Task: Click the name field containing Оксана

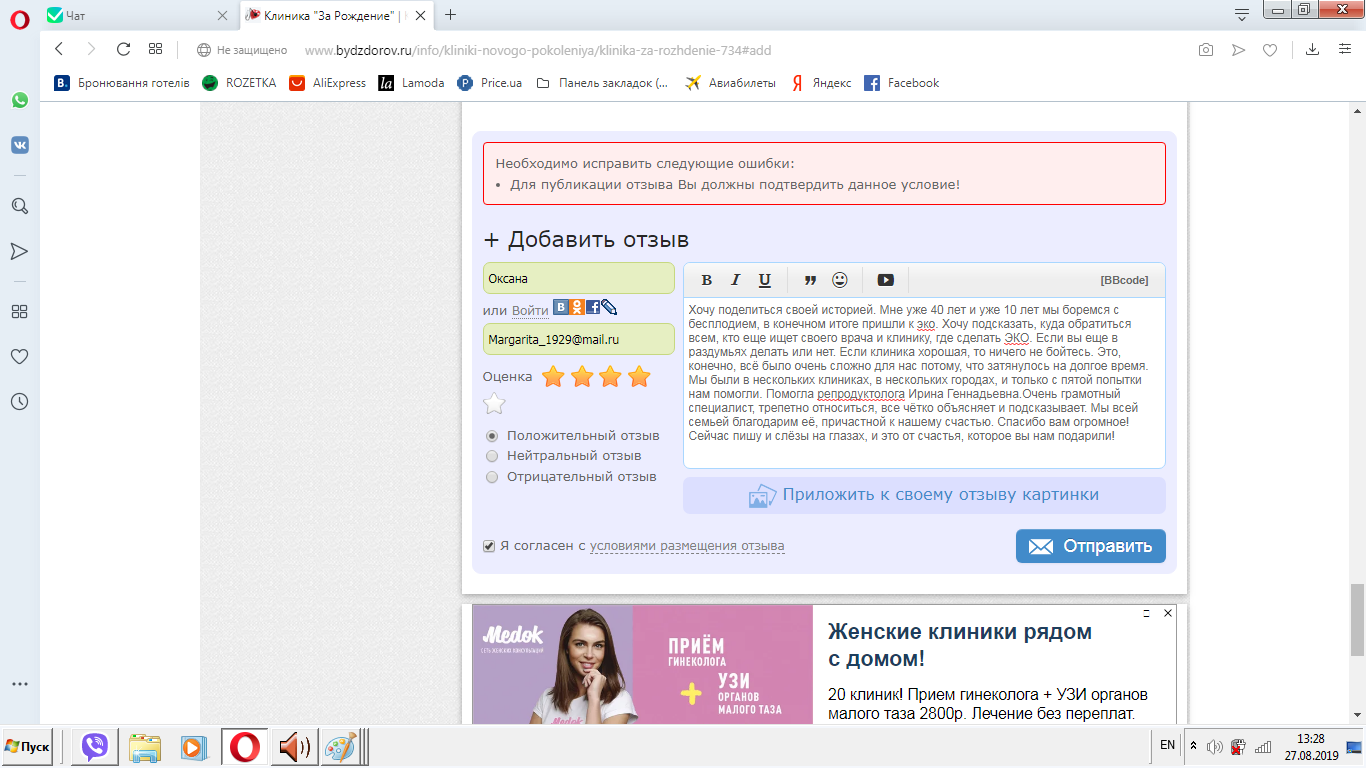Action: 579,278
